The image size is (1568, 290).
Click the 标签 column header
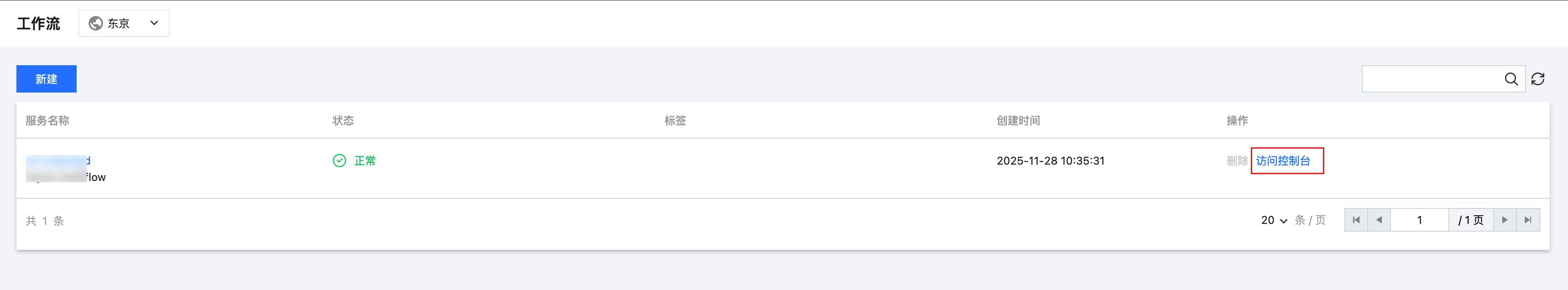pyautogui.click(x=675, y=120)
